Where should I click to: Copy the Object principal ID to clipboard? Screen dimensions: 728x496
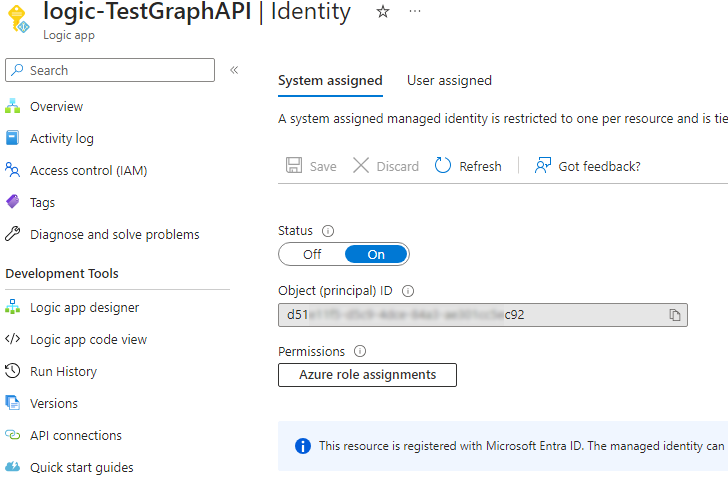675,315
